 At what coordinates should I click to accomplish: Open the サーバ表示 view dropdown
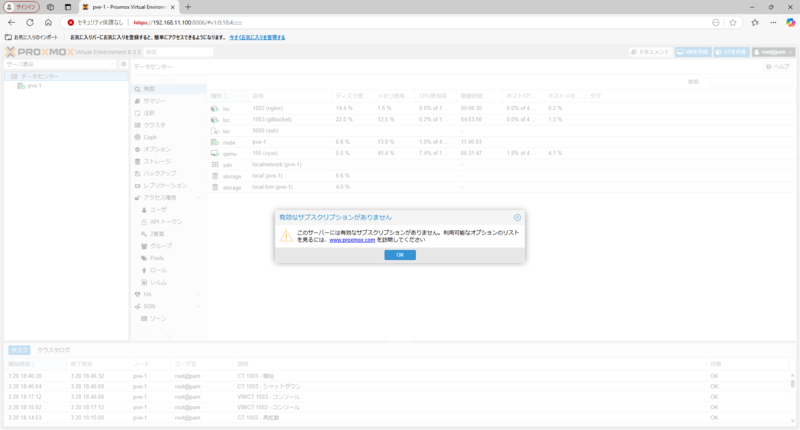pos(60,64)
